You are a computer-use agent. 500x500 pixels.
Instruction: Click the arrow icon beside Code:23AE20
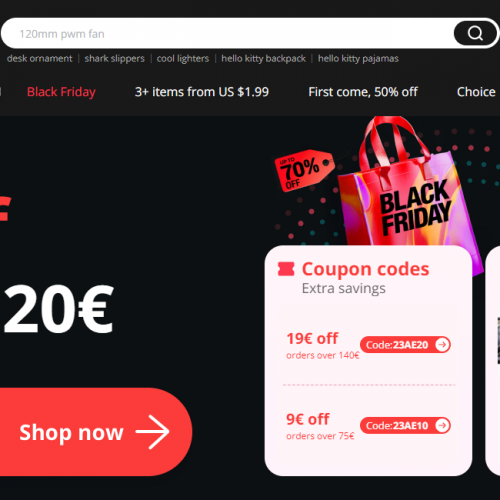(x=442, y=345)
